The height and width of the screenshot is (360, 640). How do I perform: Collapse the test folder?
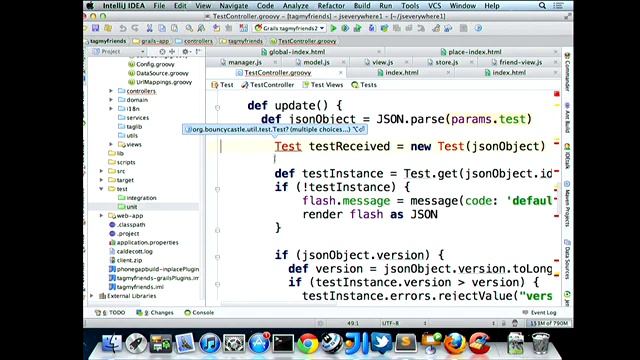(101, 189)
